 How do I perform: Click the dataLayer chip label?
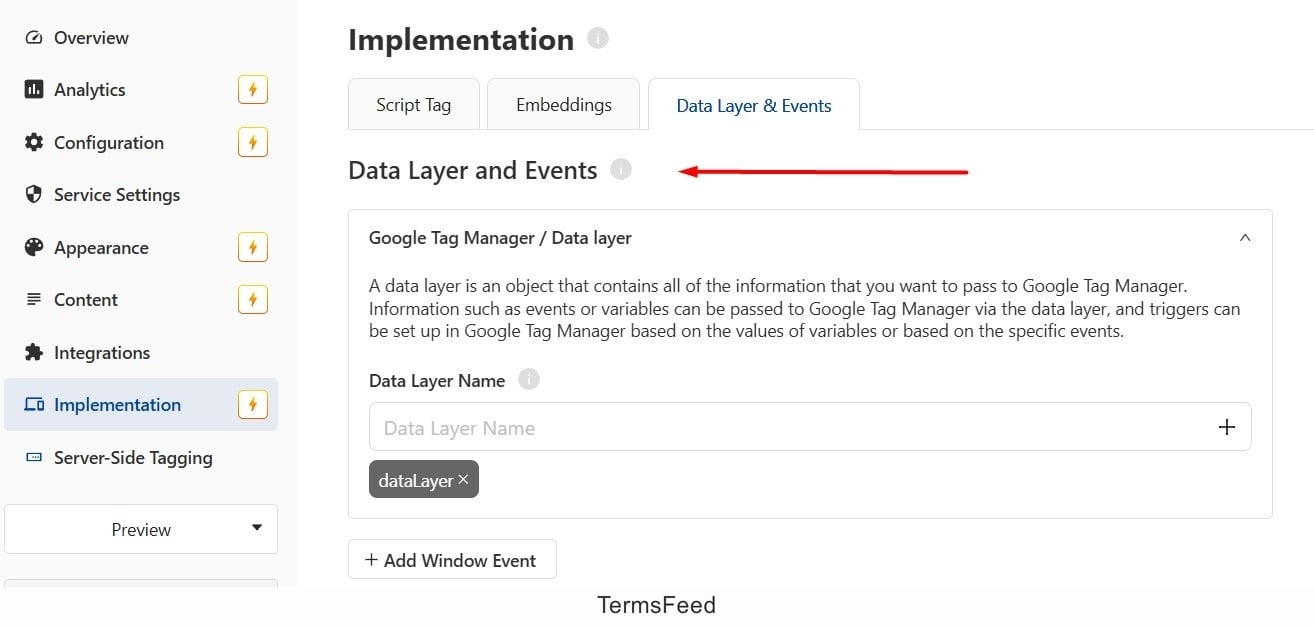click(416, 481)
